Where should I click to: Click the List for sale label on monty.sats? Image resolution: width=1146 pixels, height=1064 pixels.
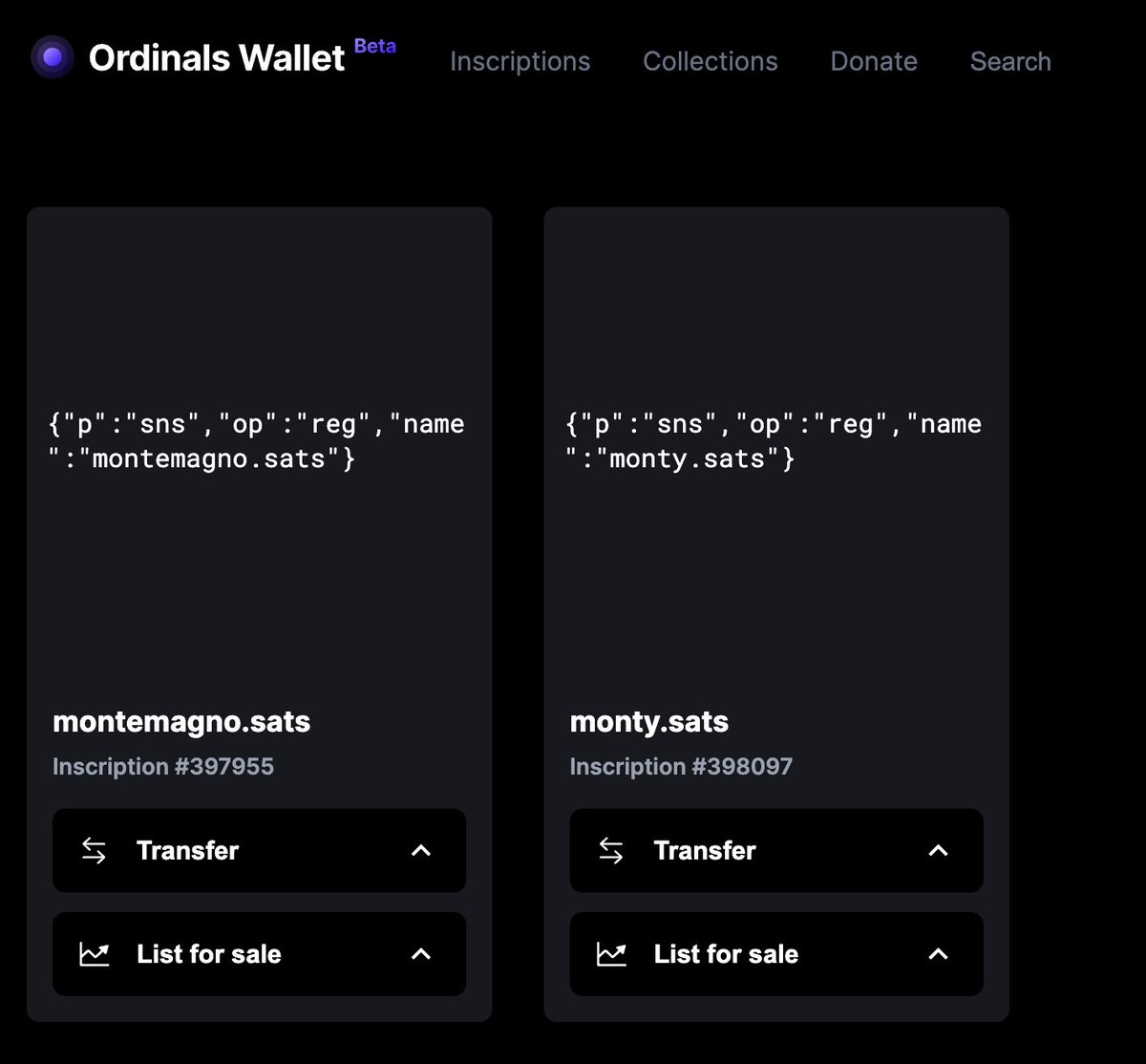(726, 953)
